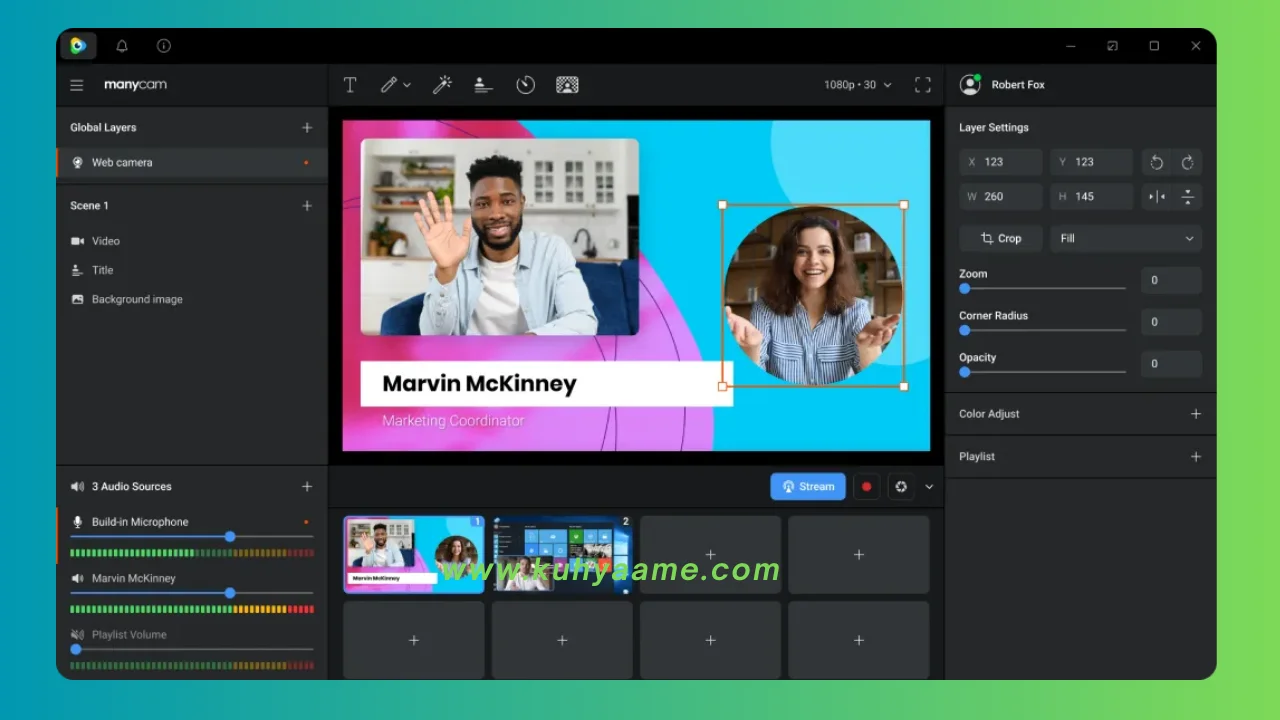1280x720 pixels.
Task: Add a new audio source
Action: click(307, 487)
